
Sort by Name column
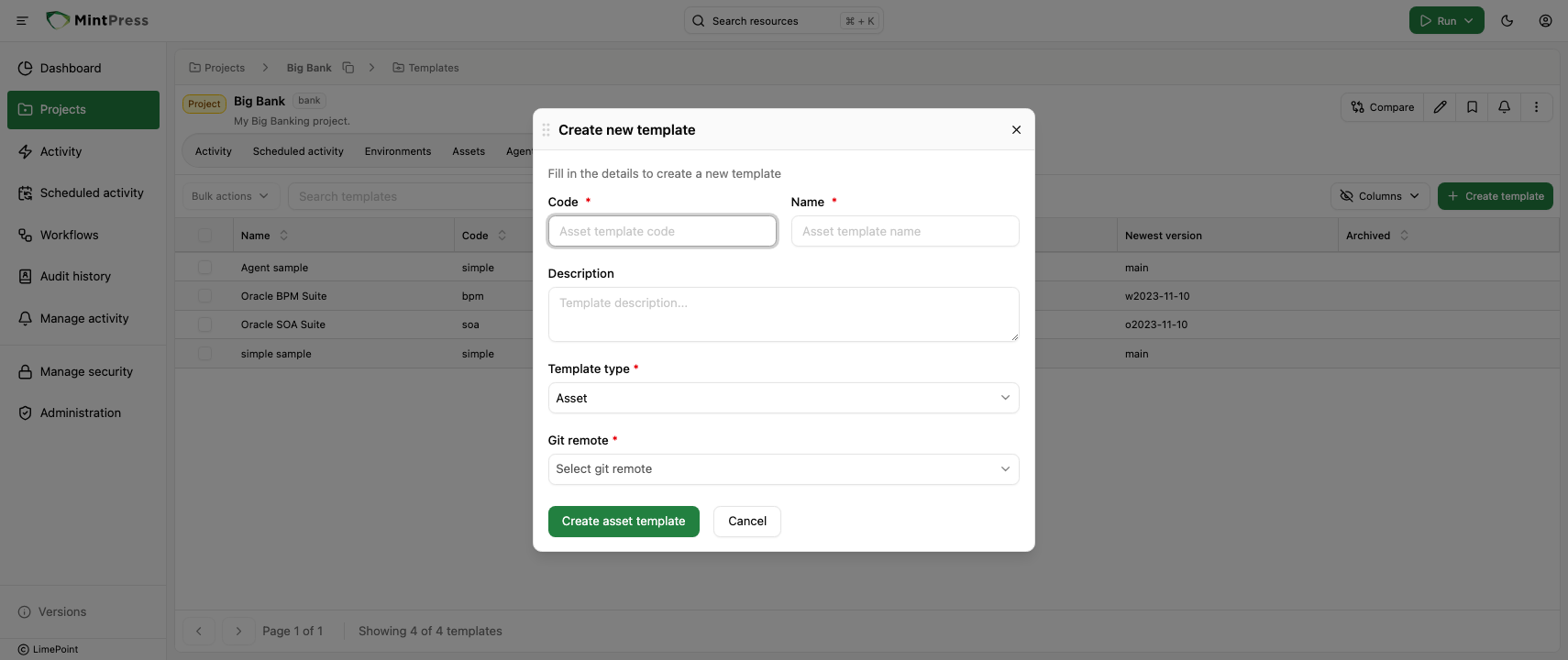(283, 236)
